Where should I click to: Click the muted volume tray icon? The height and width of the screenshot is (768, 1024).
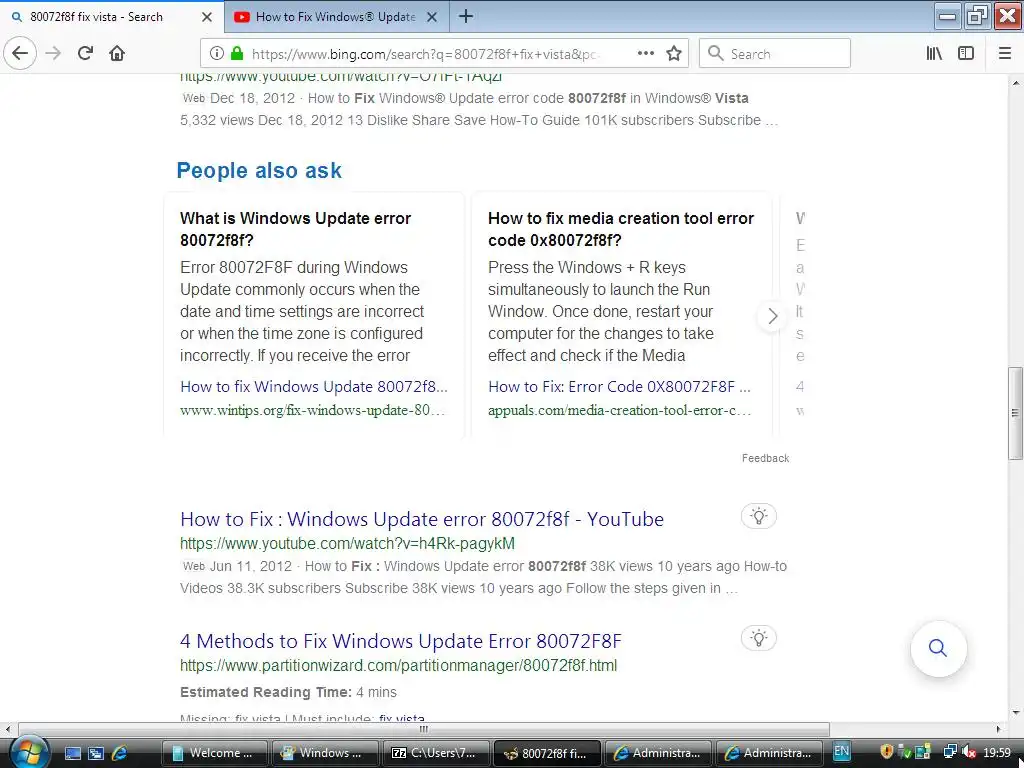(969, 752)
